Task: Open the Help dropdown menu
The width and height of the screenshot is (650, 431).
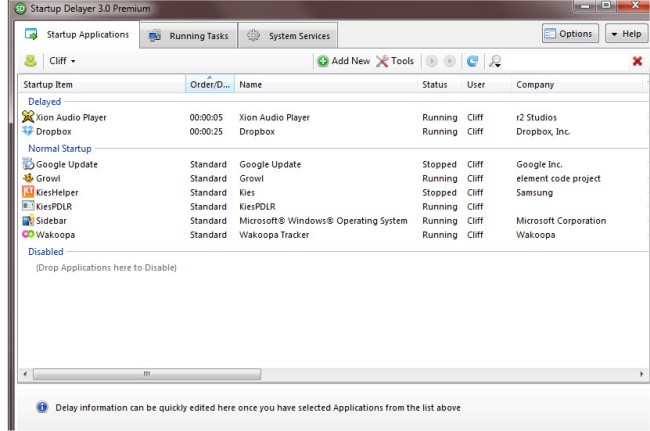Action: pyautogui.click(x=626, y=34)
